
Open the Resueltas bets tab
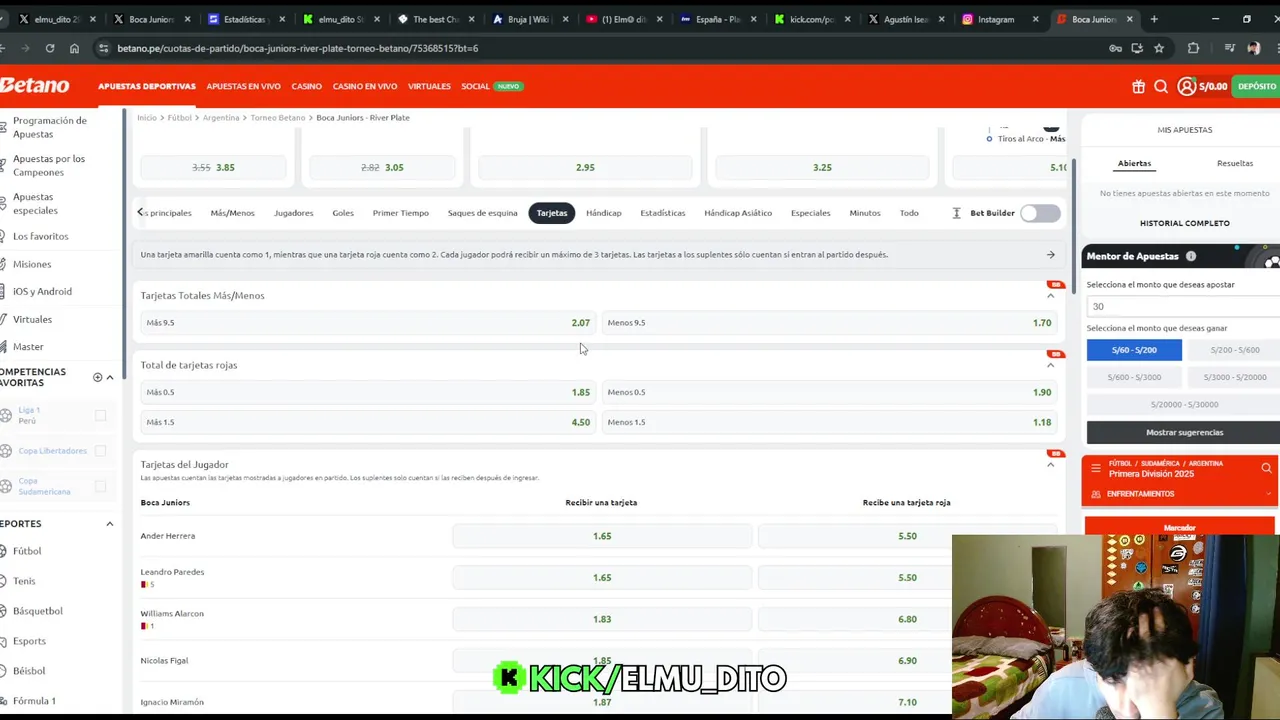point(1235,163)
